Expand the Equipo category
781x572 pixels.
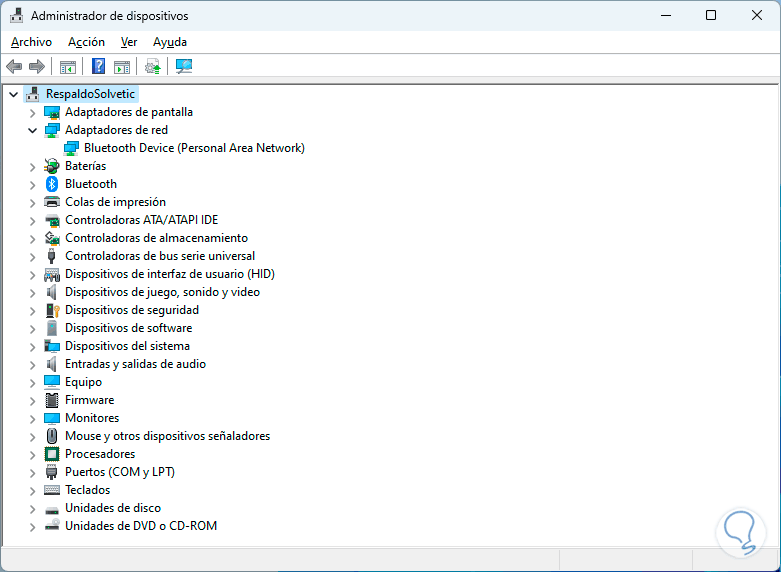coord(32,383)
